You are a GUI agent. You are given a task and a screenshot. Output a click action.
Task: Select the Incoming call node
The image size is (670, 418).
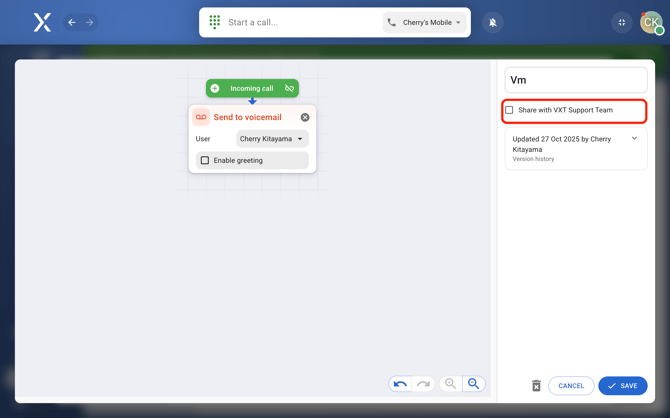pyautogui.click(x=252, y=88)
